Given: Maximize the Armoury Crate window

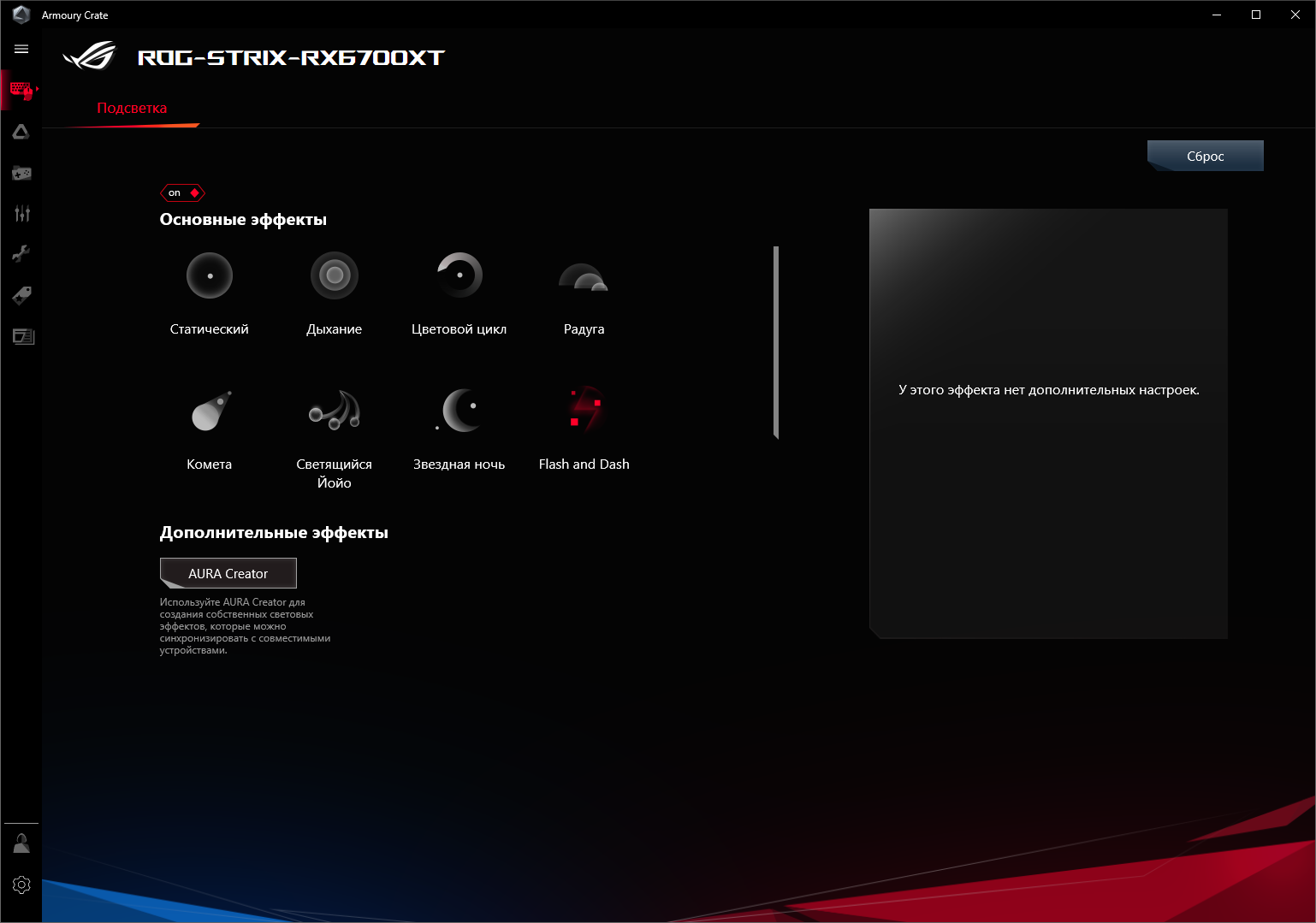Looking at the screenshot, I should (1256, 15).
